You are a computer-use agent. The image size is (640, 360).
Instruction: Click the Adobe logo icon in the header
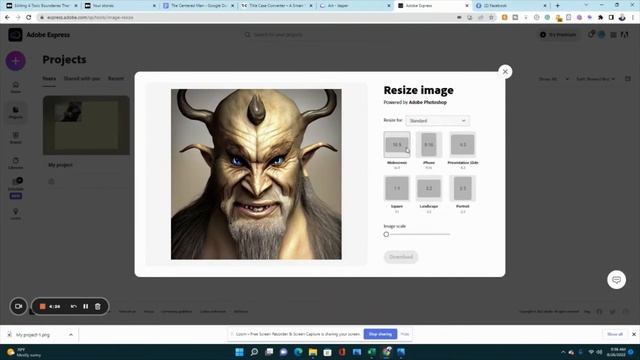click(624, 35)
